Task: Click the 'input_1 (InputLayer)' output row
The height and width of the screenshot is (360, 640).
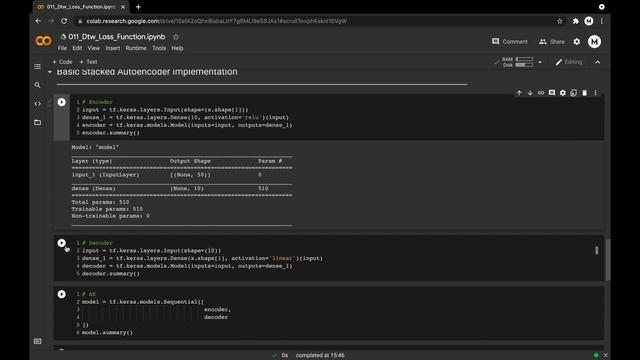Action: coord(182,175)
